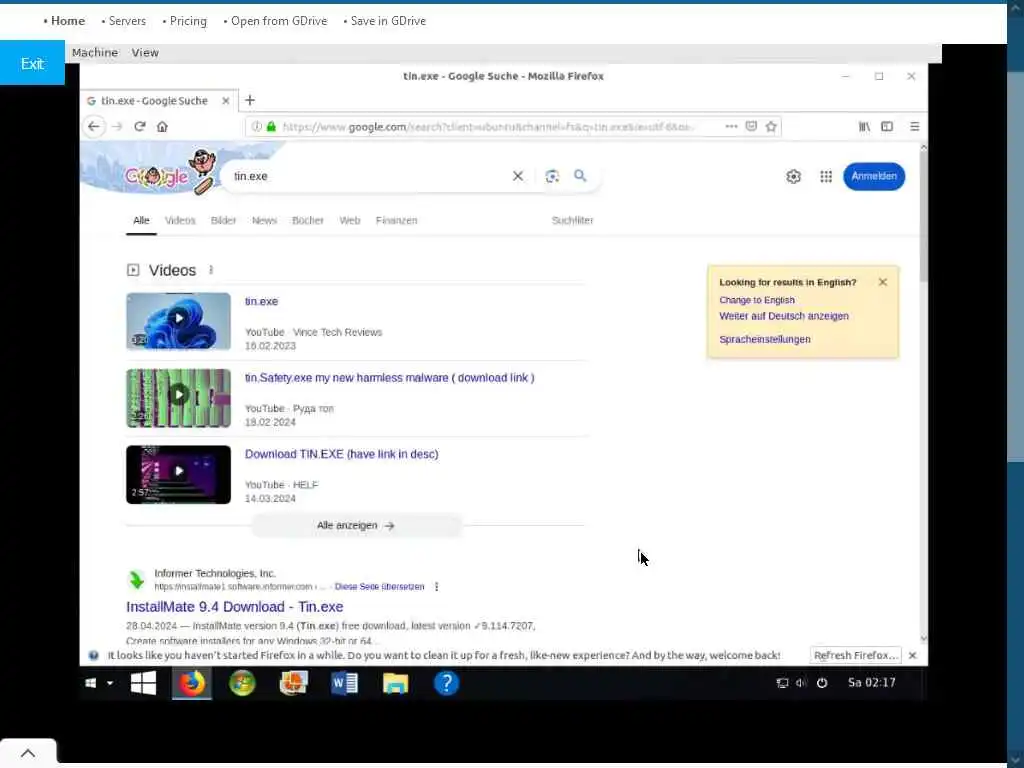Expand the bottom-left up chevron panel

coord(27,753)
